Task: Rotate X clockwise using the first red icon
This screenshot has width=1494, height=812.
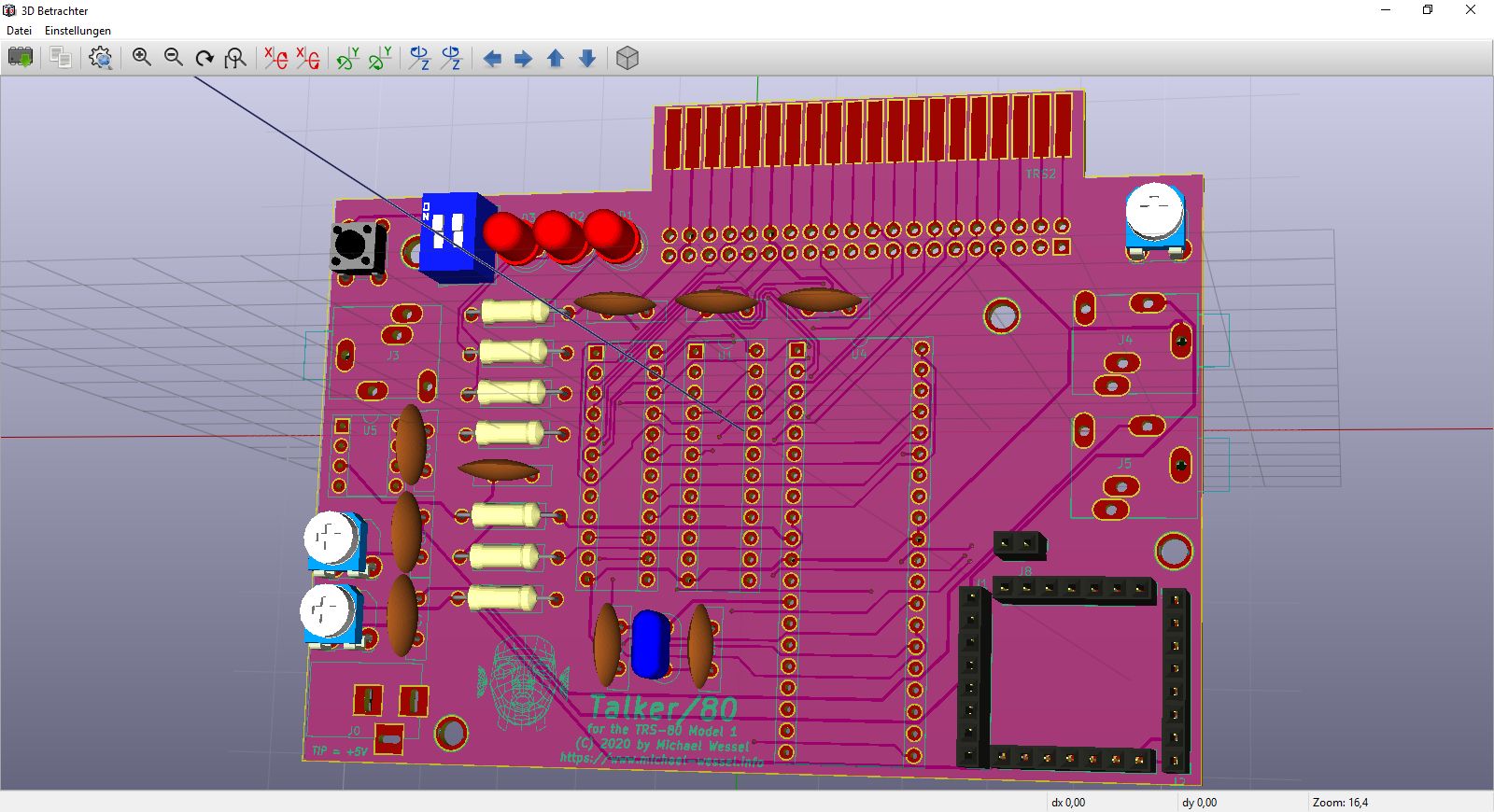Action: pyautogui.click(x=275, y=58)
